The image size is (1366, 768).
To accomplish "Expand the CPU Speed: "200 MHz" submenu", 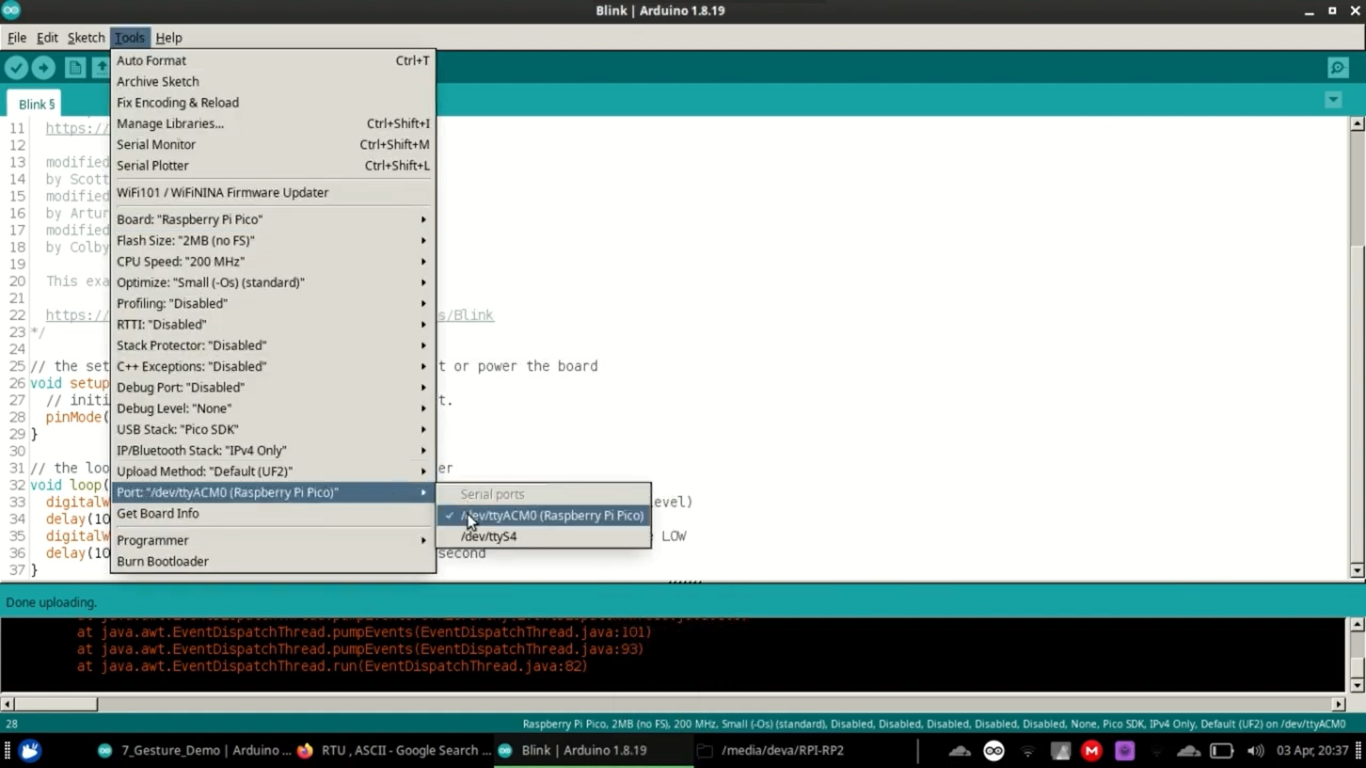I will click(x=273, y=261).
